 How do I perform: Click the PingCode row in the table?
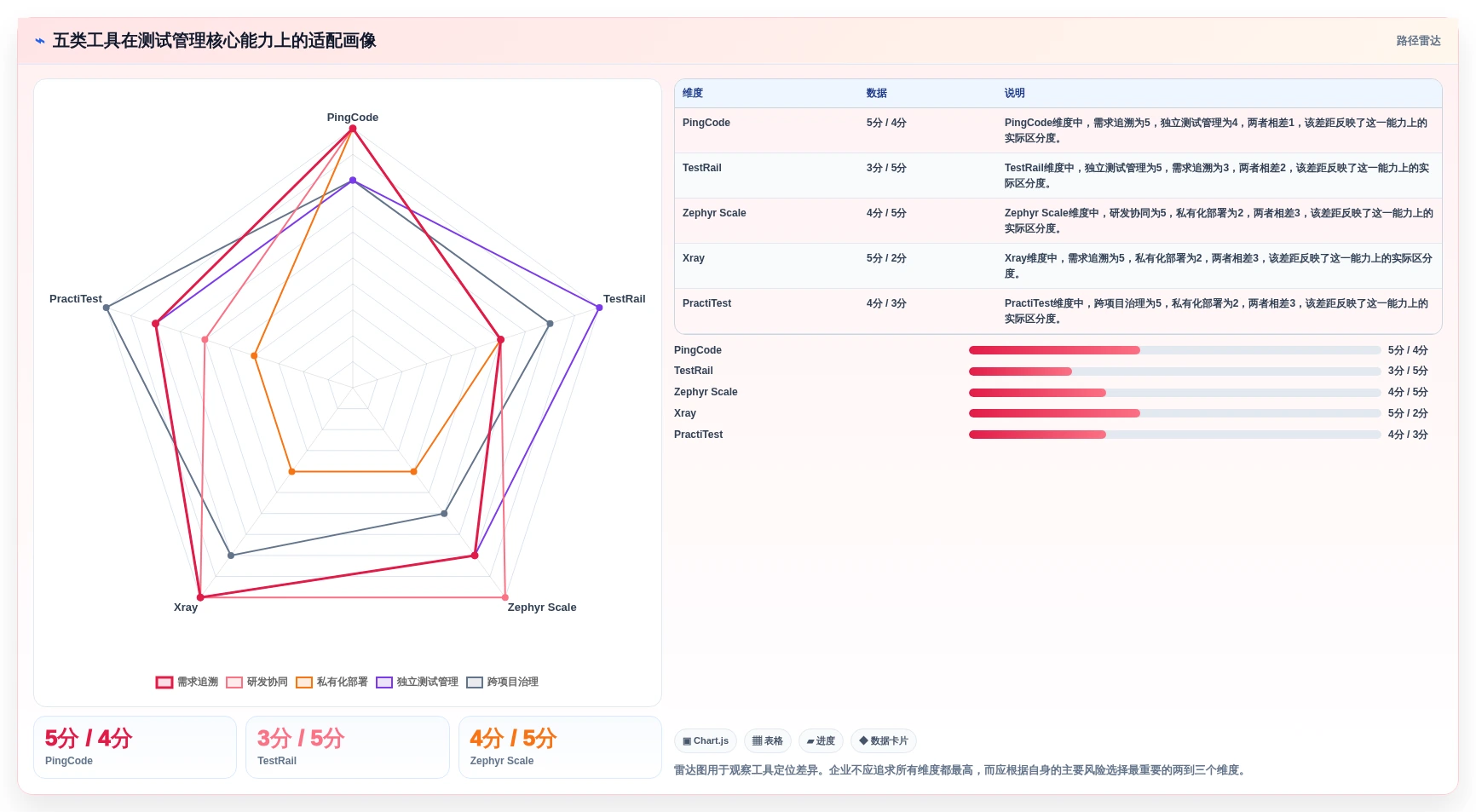(1058, 130)
